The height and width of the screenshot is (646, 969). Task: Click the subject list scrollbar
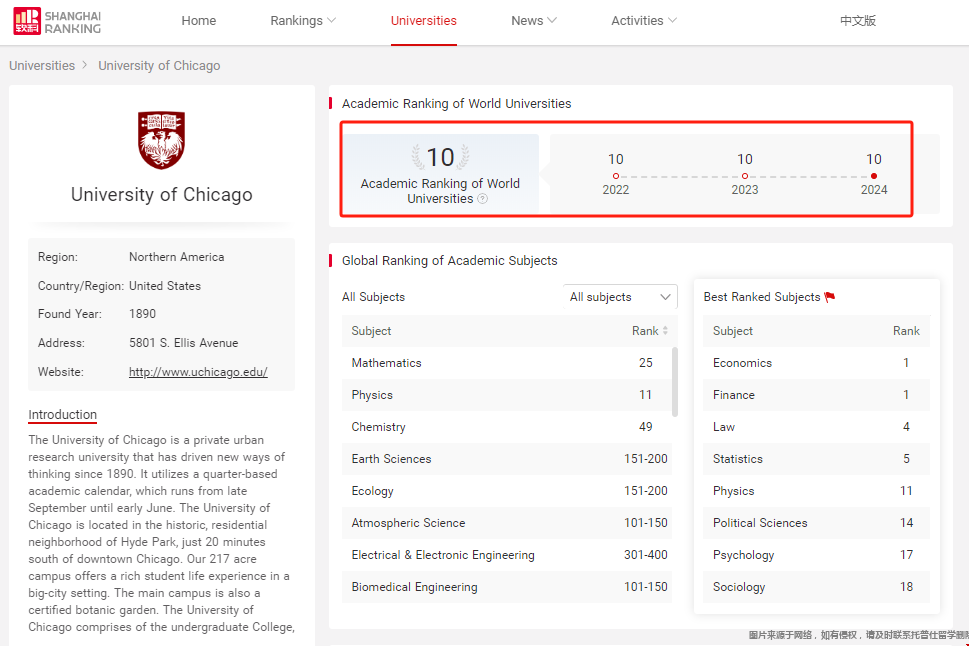click(675, 381)
